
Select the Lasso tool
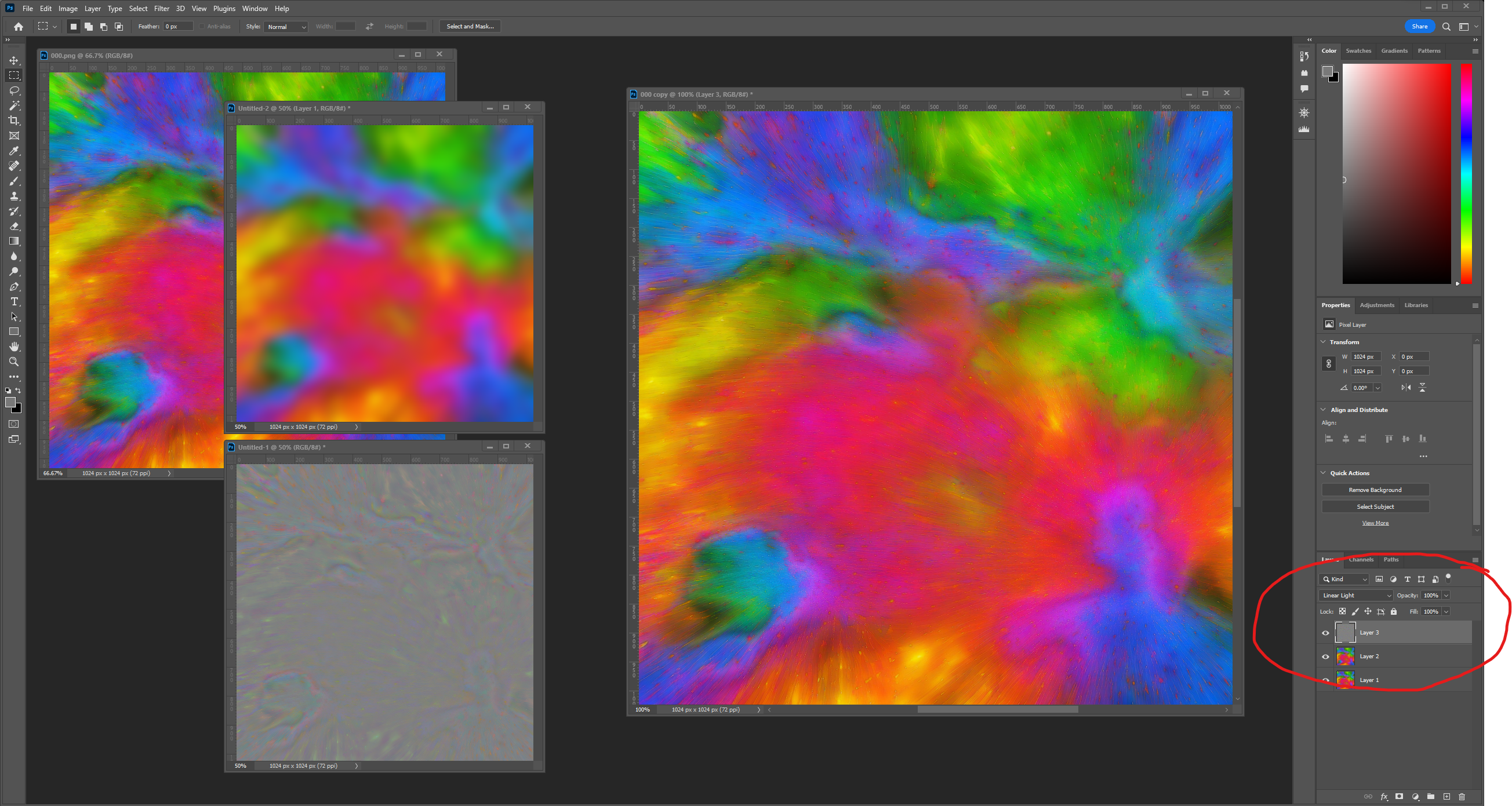tap(14, 90)
